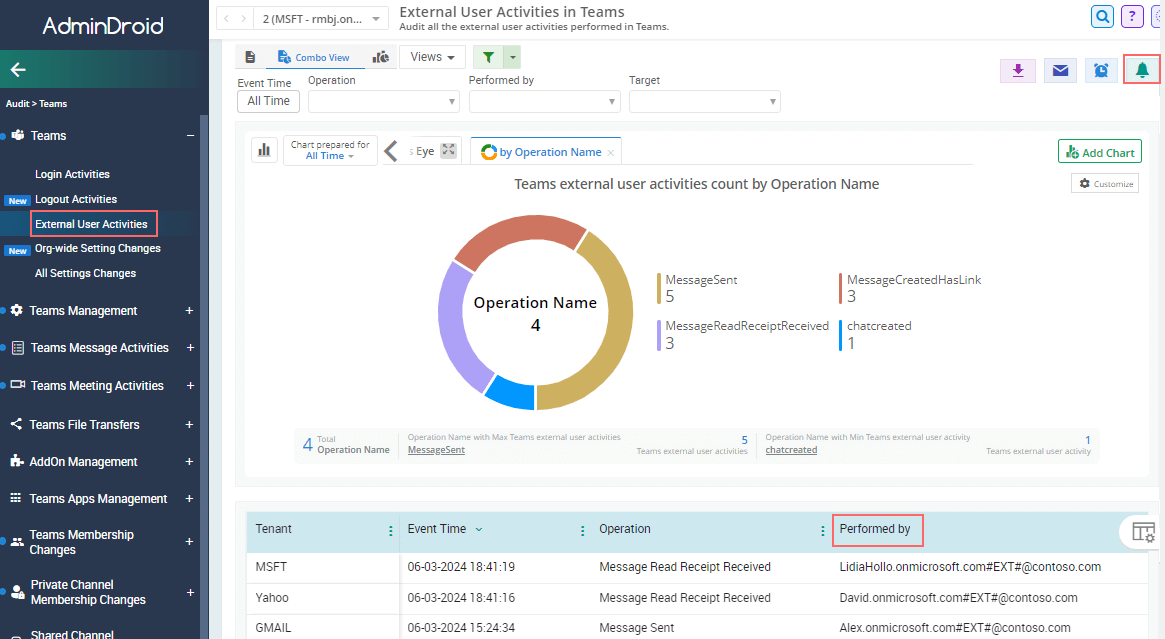Click the All Time event time field
Viewport: 1165px width, 639px height.
click(267, 101)
